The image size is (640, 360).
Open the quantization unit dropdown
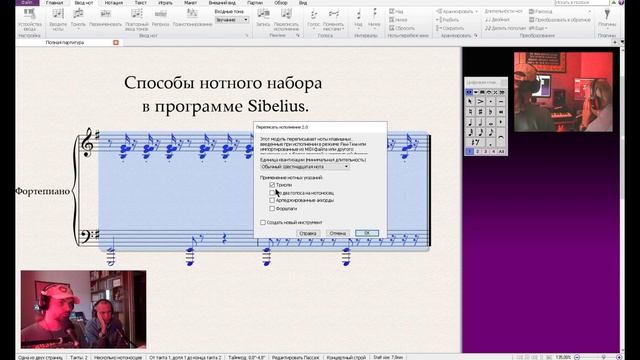(x=304, y=167)
